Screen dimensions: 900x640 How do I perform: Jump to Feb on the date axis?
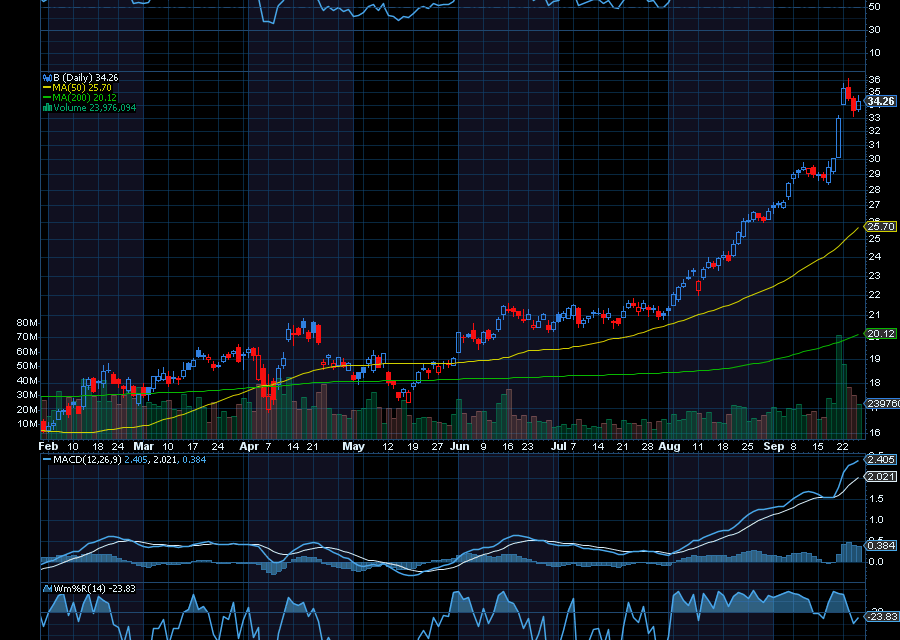(49, 447)
